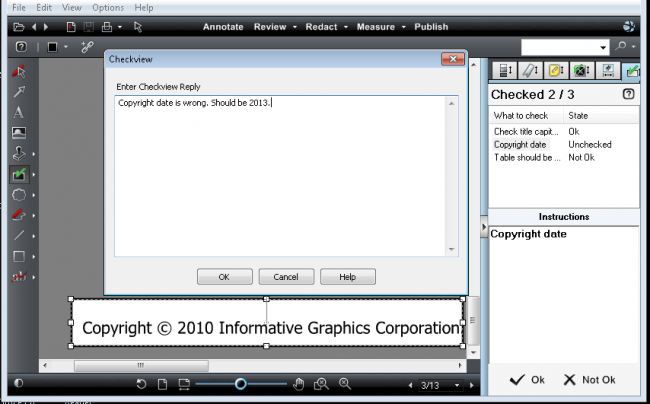This screenshot has width=650, height=404.
Task: Expand Checkview tool variants
Action: 34,174
